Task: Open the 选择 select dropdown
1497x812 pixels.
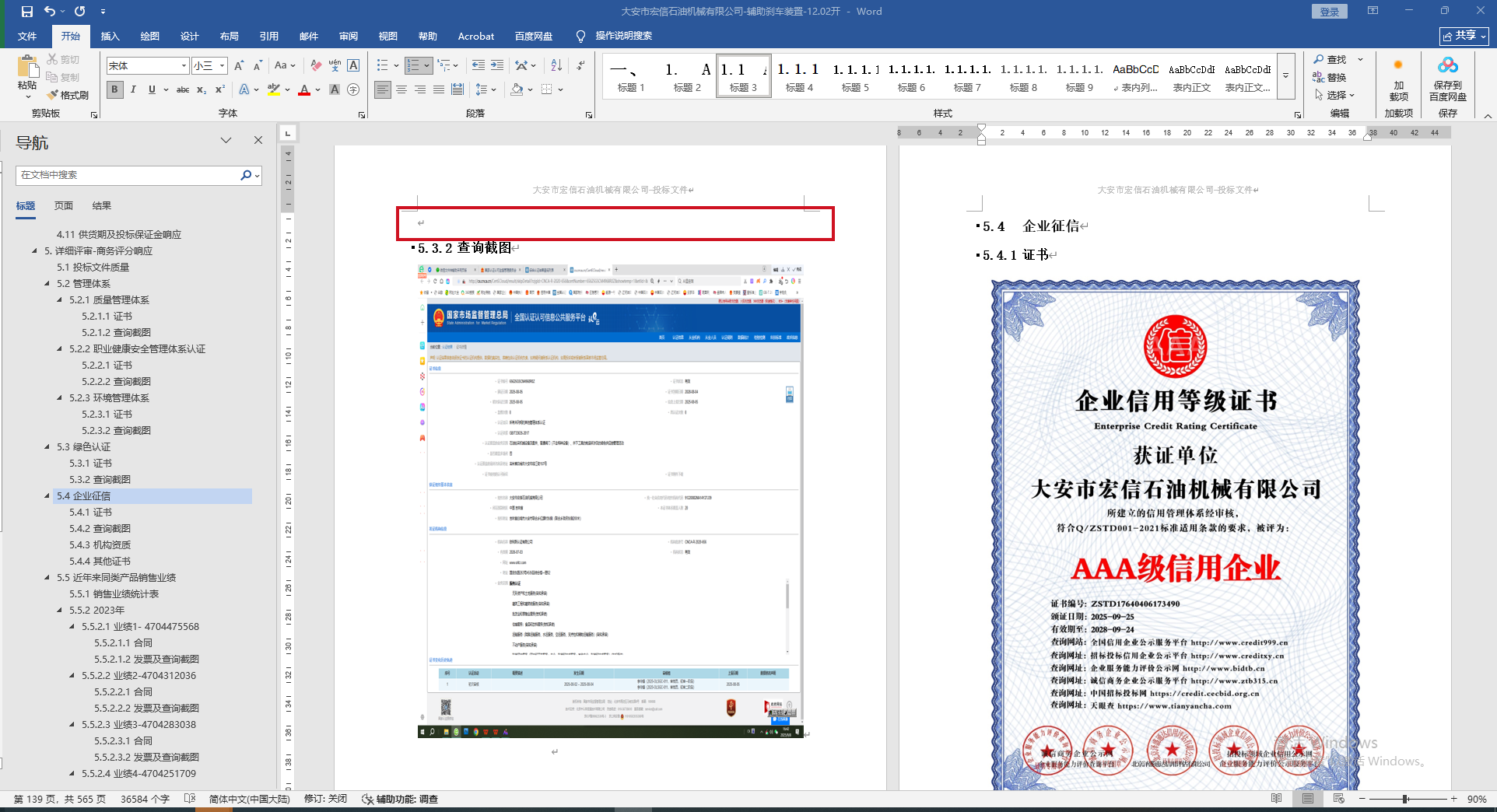Action: tap(1335, 95)
